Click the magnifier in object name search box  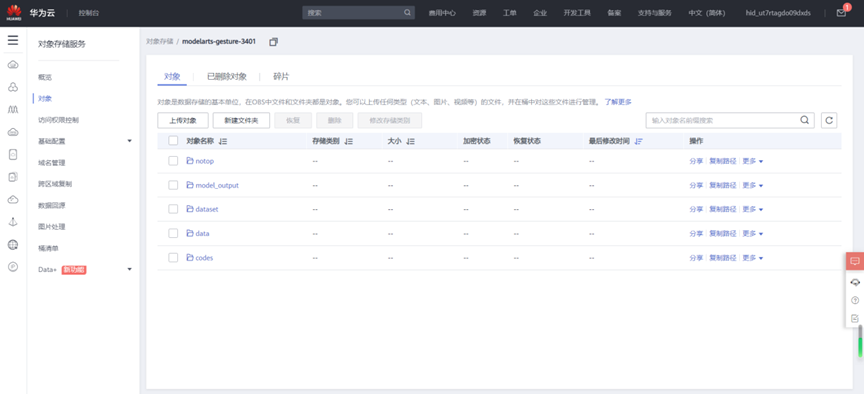point(804,120)
